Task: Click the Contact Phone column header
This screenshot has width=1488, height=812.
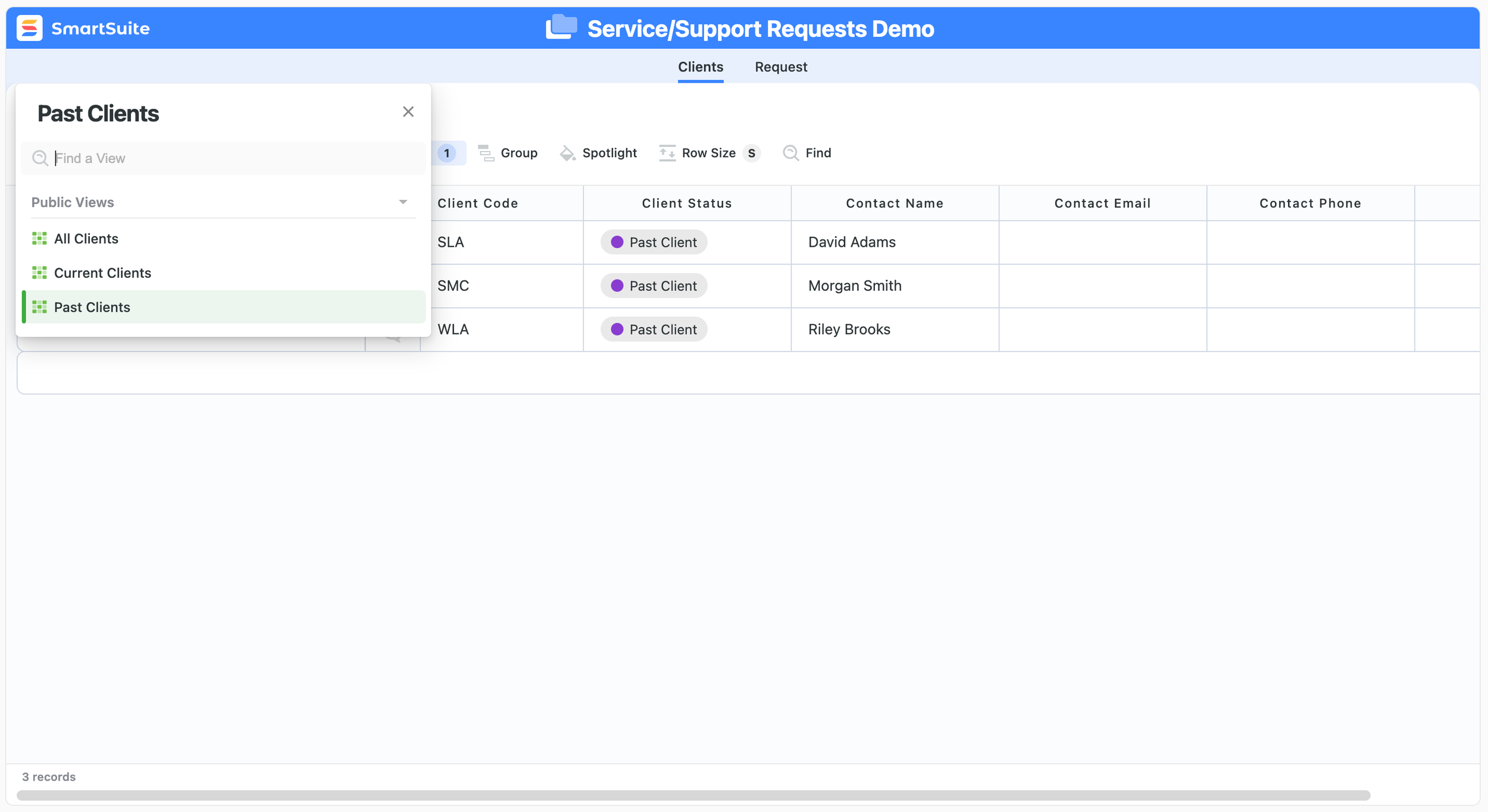Action: coord(1310,203)
